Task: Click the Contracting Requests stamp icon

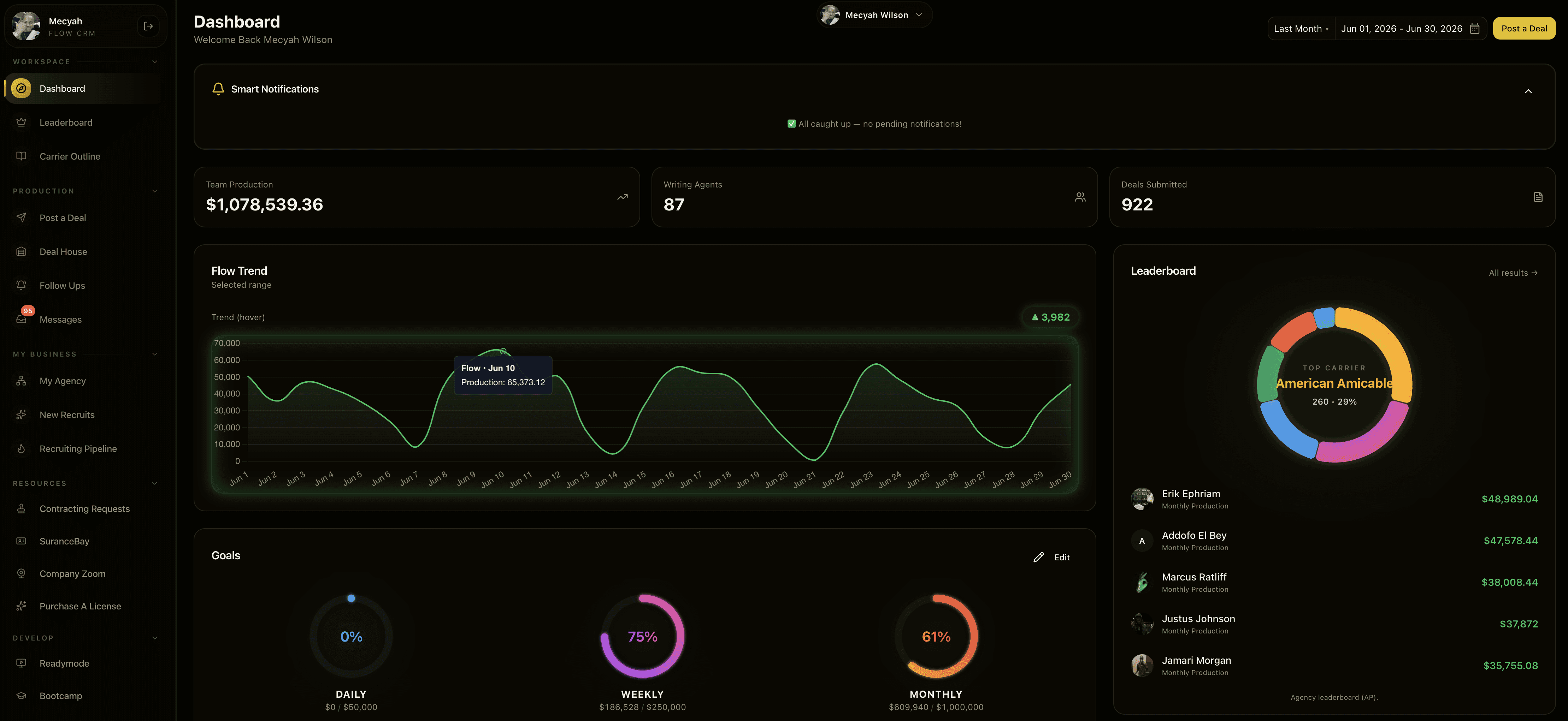Action: [21, 509]
